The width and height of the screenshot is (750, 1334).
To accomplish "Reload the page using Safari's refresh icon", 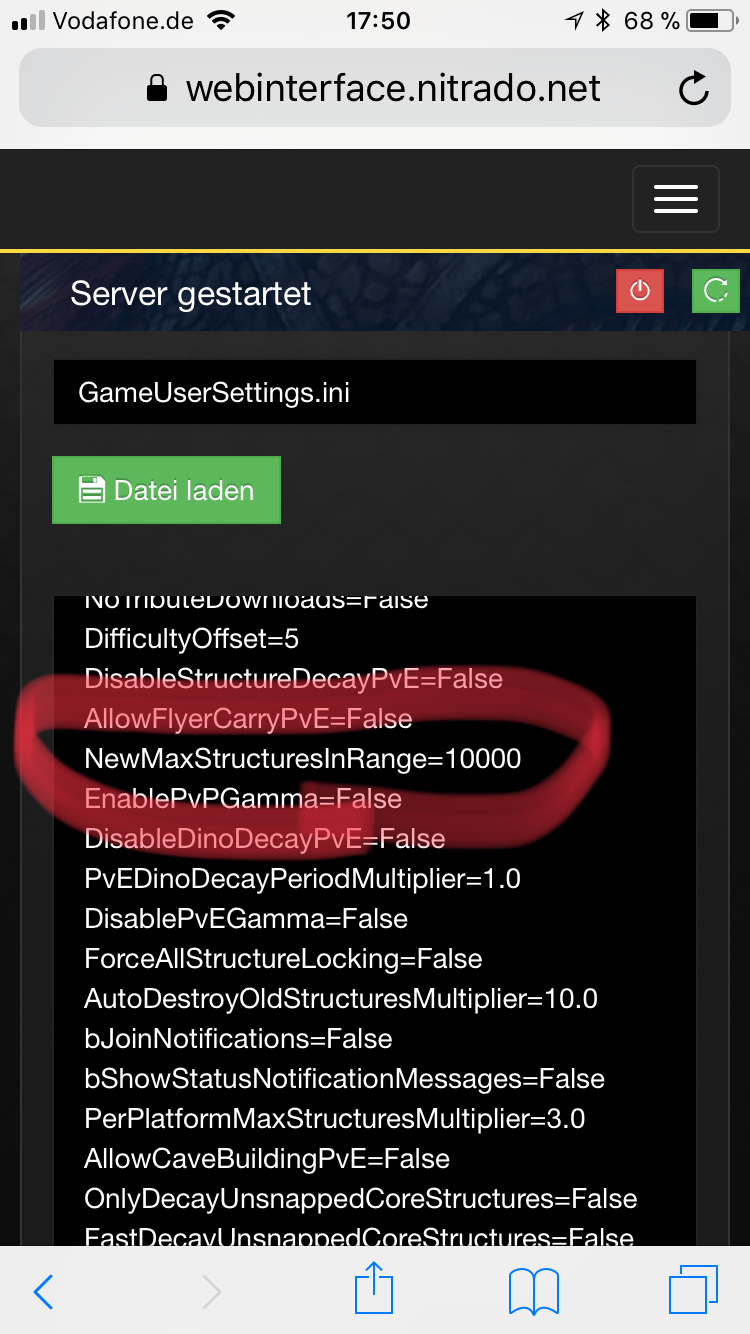I will [x=693, y=90].
